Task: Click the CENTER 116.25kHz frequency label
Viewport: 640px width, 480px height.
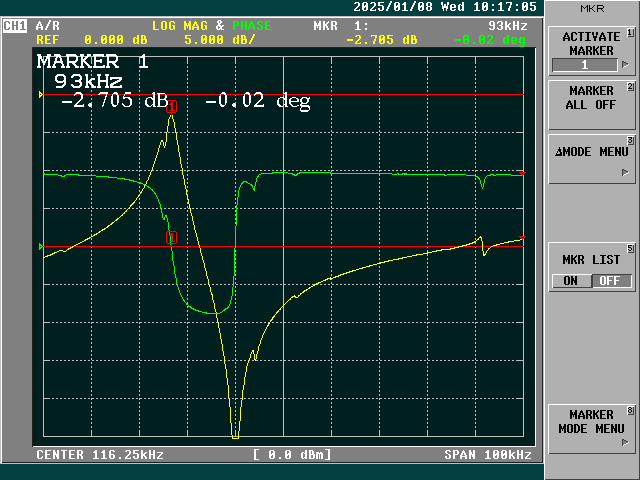Action: (100, 455)
